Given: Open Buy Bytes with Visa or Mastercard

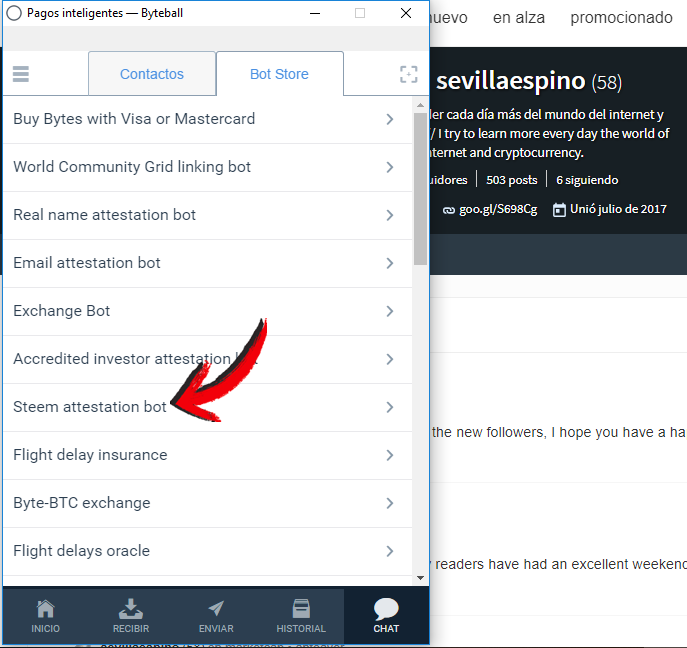Looking at the screenshot, I should tap(208, 119).
